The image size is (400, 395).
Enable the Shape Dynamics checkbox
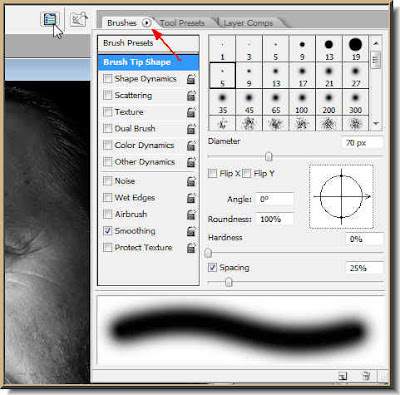click(x=108, y=79)
